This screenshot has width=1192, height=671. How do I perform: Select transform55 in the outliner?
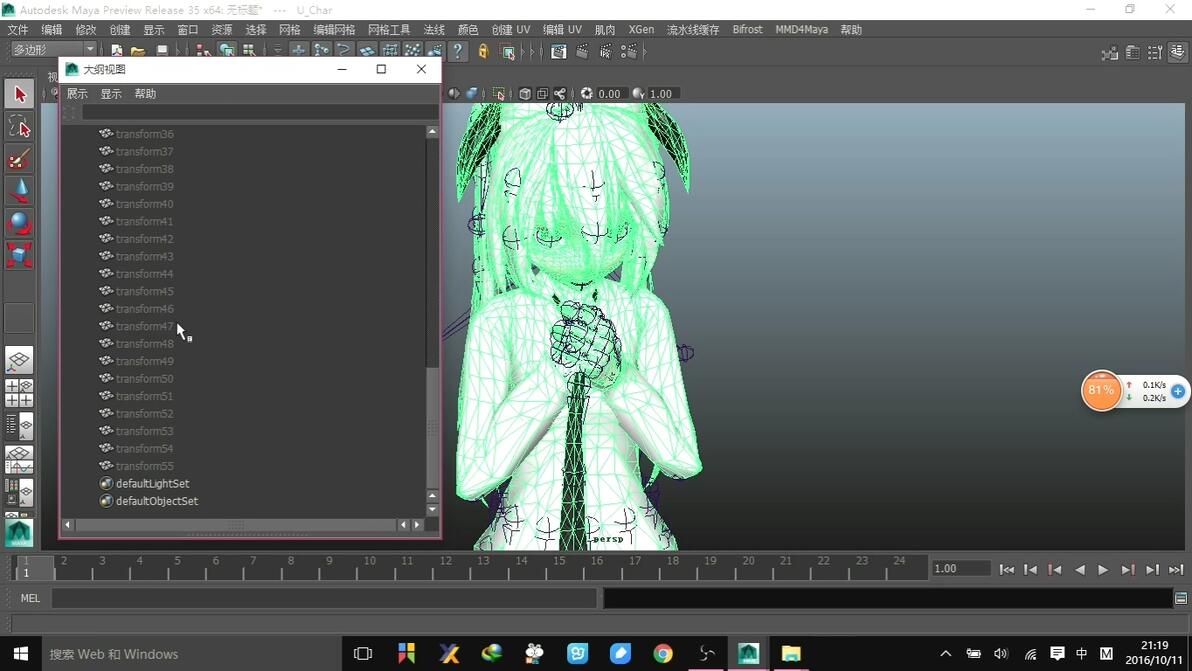pos(144,466)
